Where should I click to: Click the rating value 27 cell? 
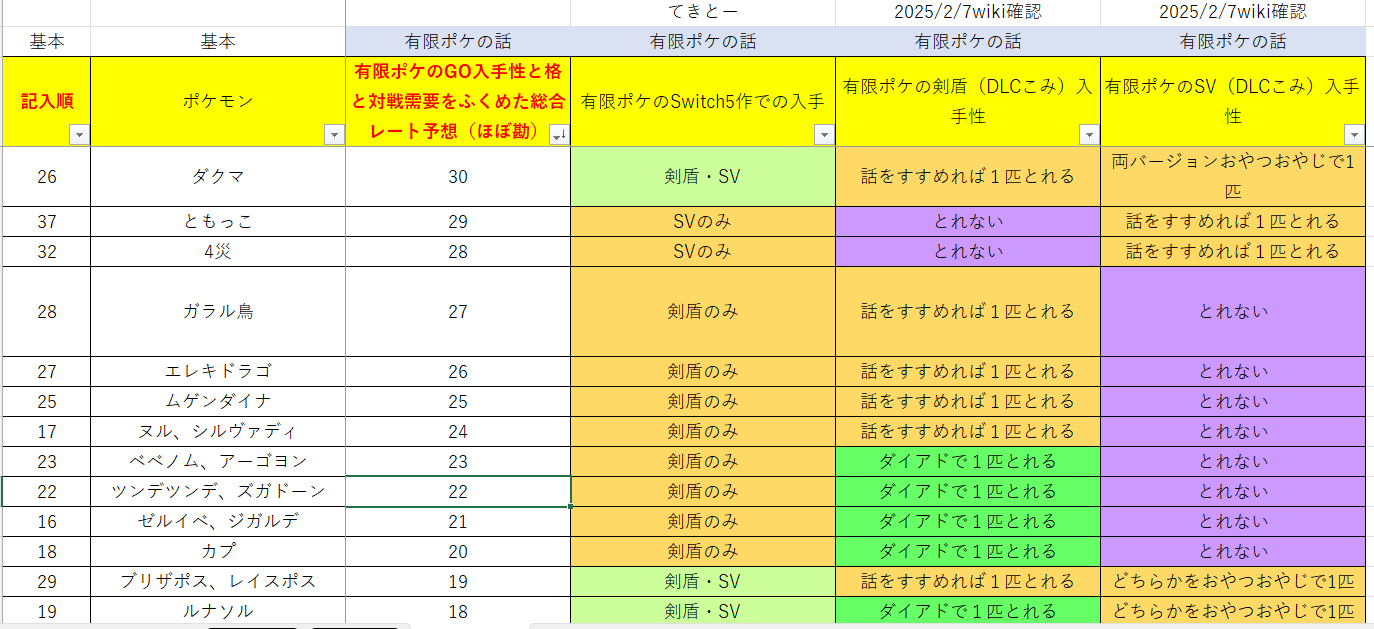(458, 312)
